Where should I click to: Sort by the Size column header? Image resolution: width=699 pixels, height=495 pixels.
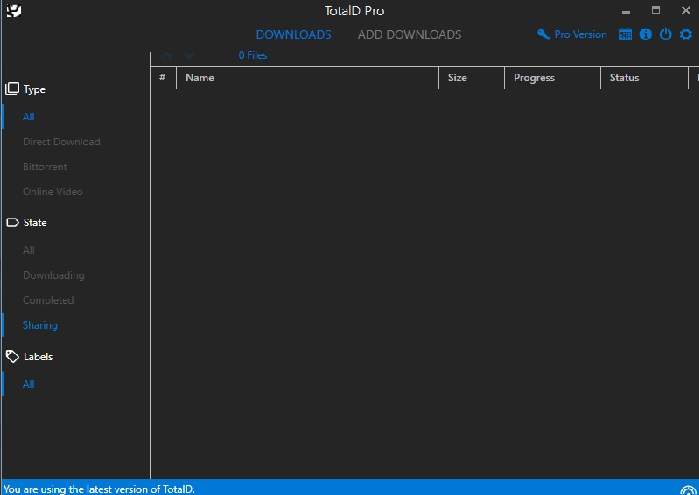pos(471,78)
